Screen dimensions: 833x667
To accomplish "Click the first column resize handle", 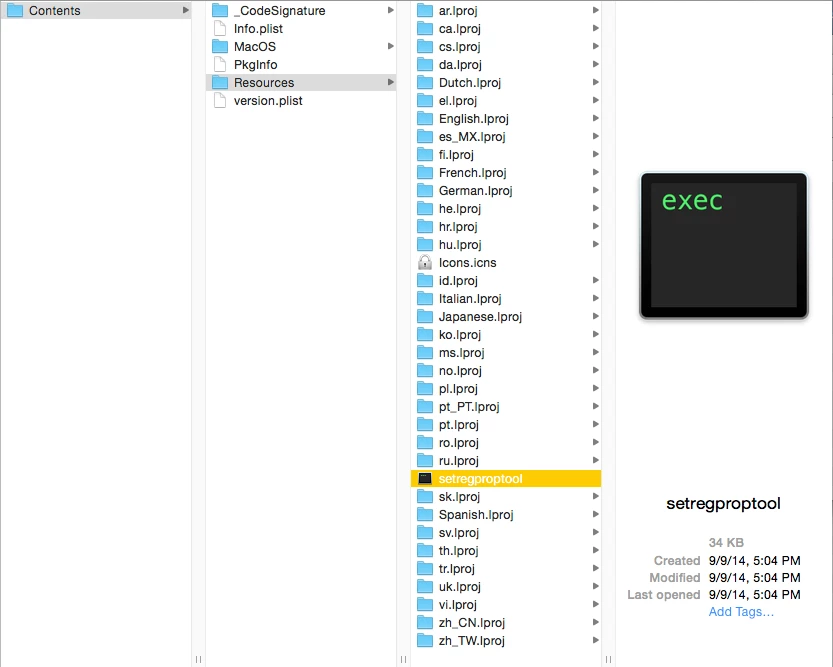I will [x=198, y=659].
